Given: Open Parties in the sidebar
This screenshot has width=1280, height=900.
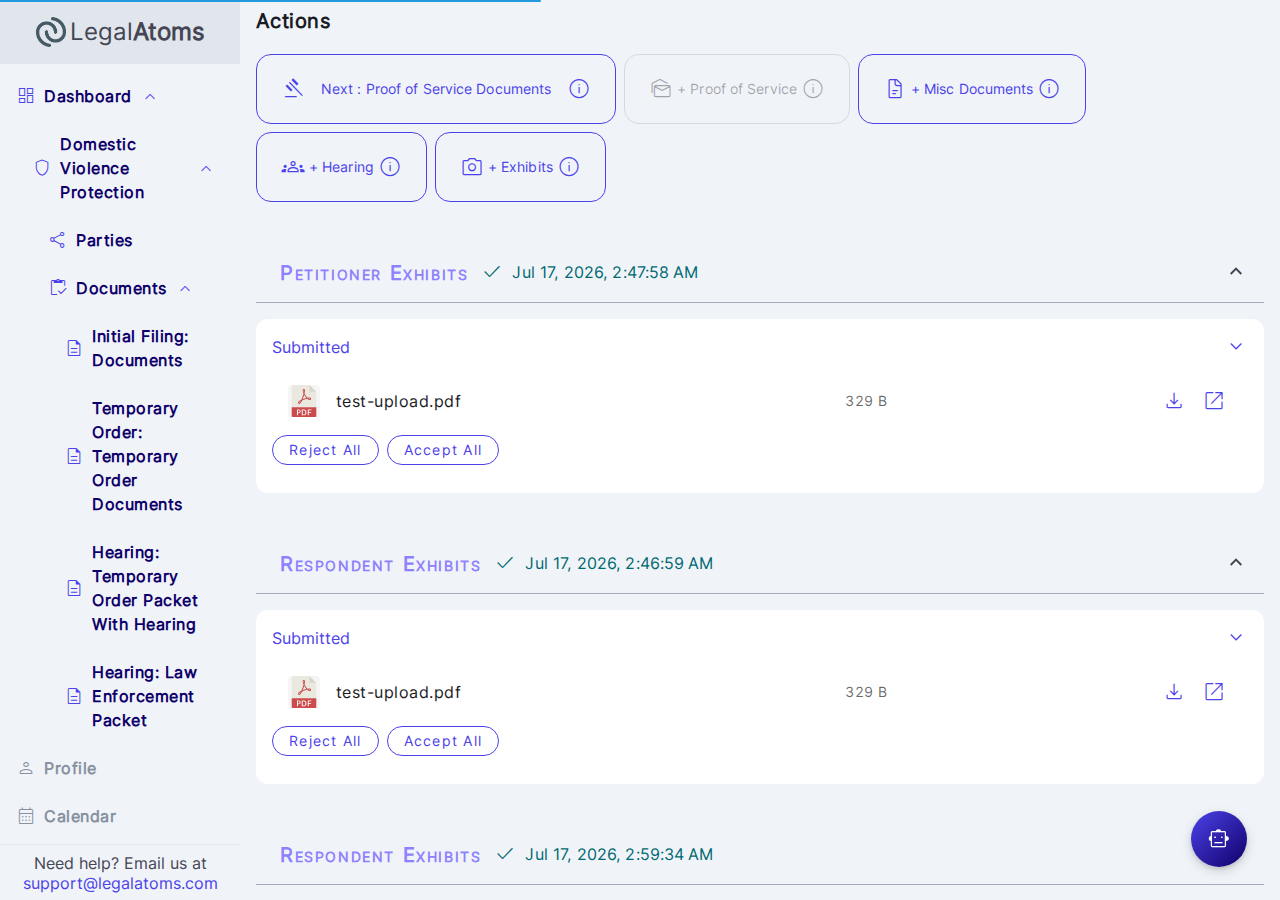Looking at the screenshot, I should 104,240.
